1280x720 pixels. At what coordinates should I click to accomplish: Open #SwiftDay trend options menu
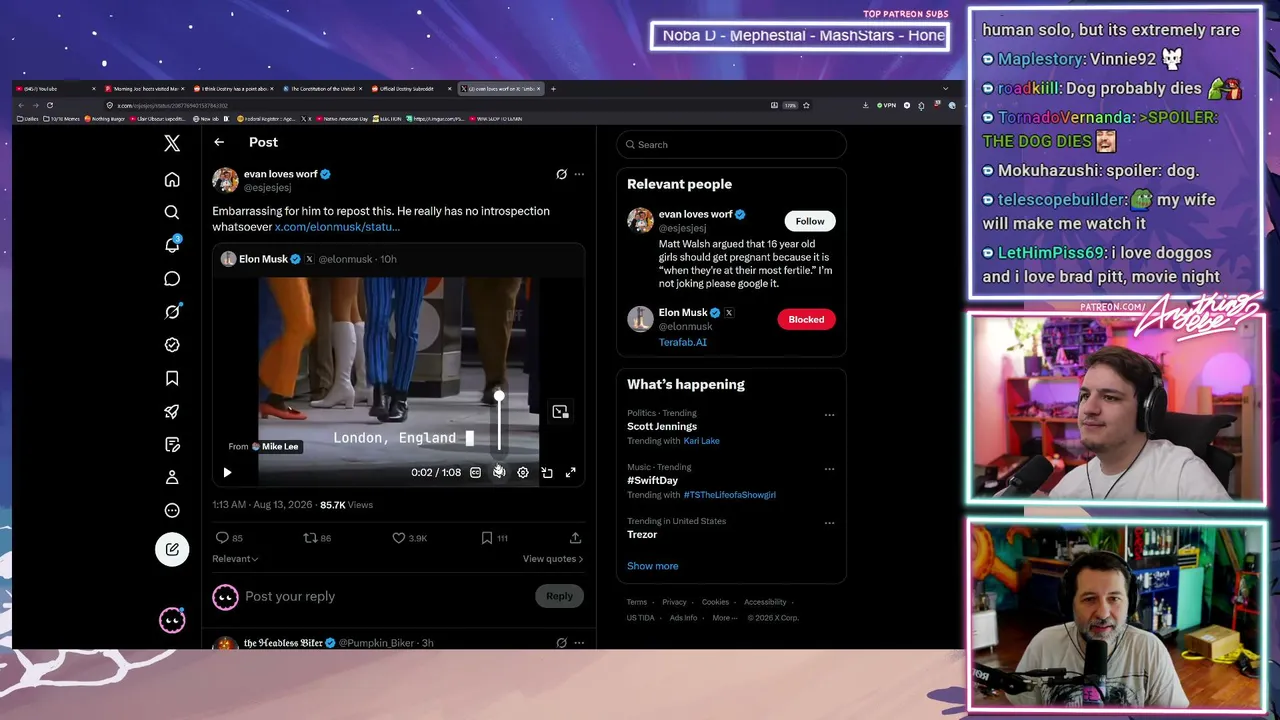[829, 469]
